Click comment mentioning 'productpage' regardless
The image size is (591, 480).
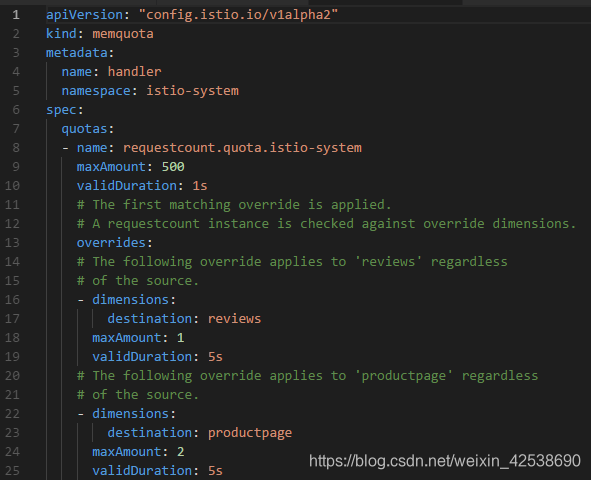pyautogui.click(x=308, y=376)
